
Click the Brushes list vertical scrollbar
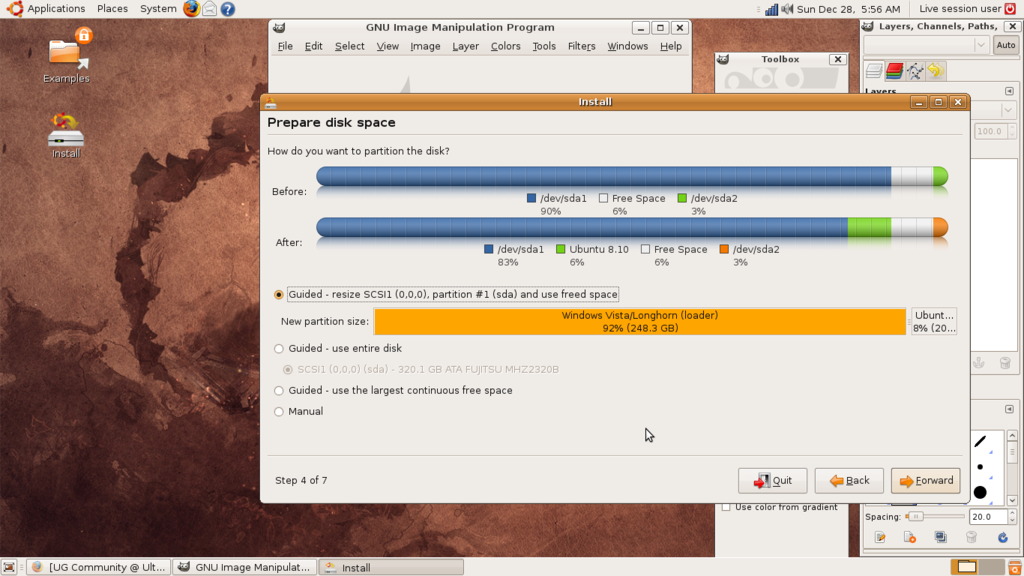[x=1012, y=468]
